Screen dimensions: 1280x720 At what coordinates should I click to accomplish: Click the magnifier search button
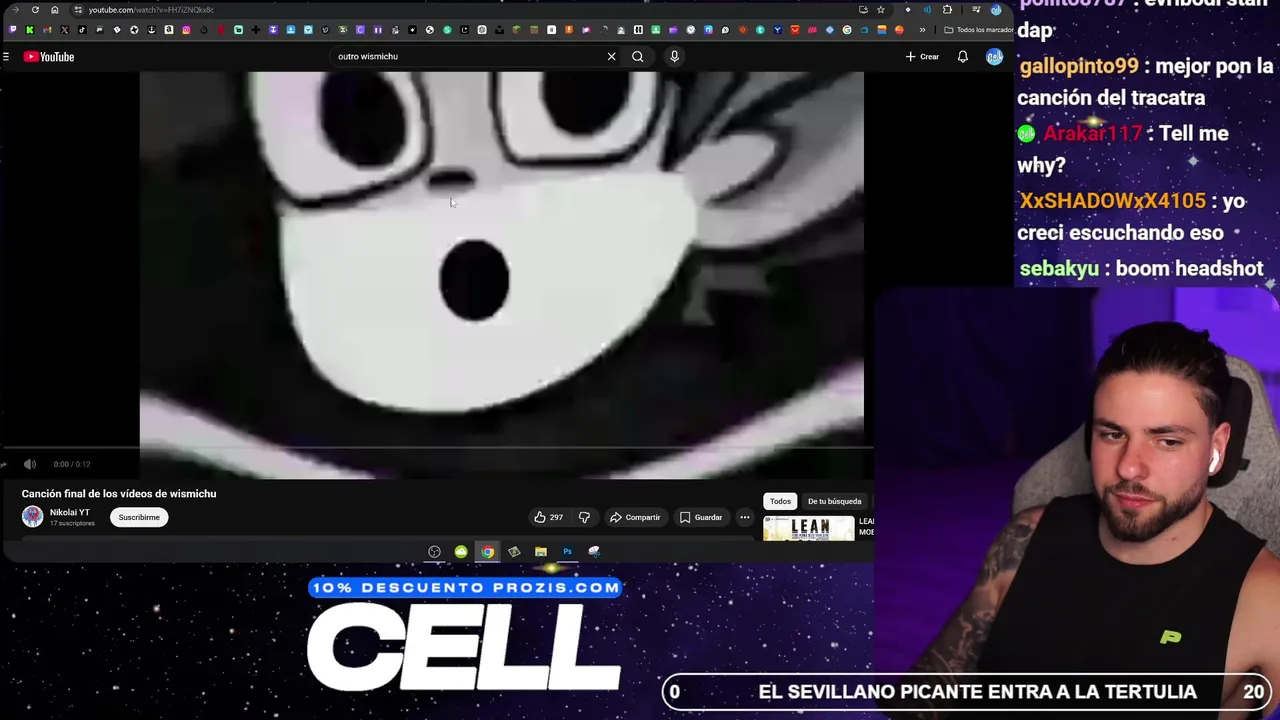(637, 57)
